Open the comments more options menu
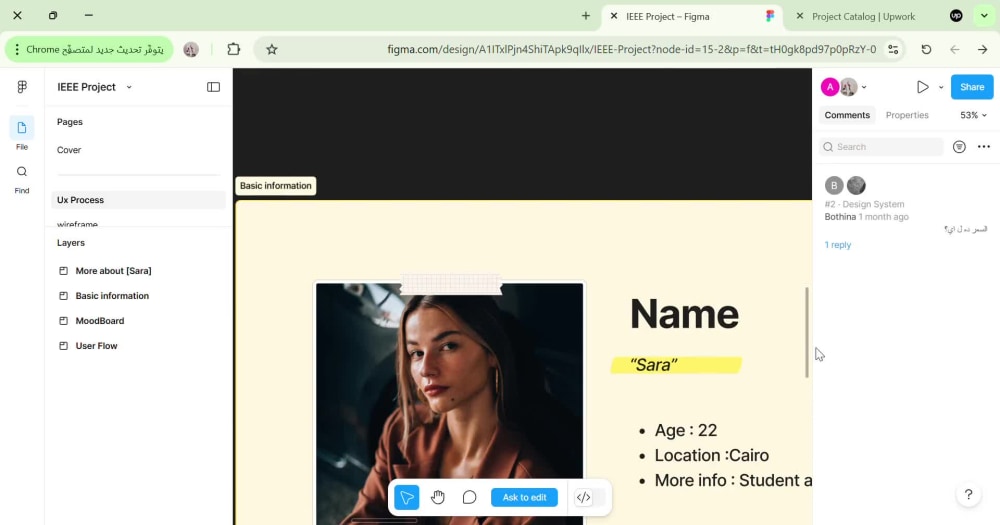The width and height of the screenshot is (1000, 525). coord(984,147)
